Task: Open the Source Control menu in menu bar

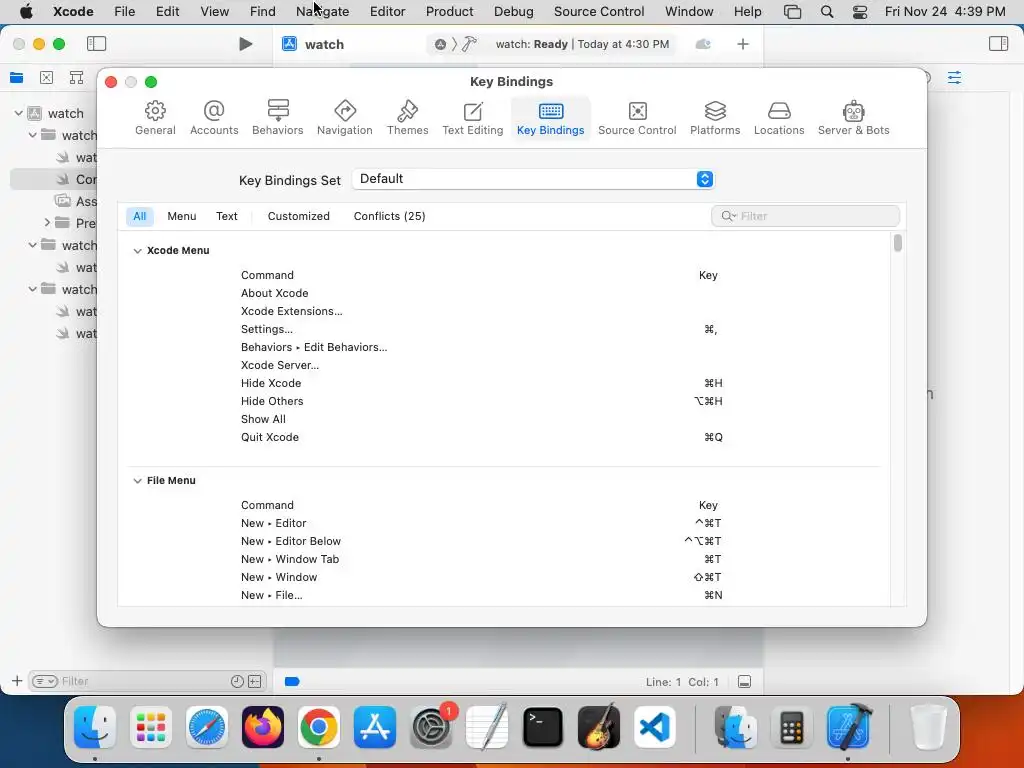Action: click(599, 11)
